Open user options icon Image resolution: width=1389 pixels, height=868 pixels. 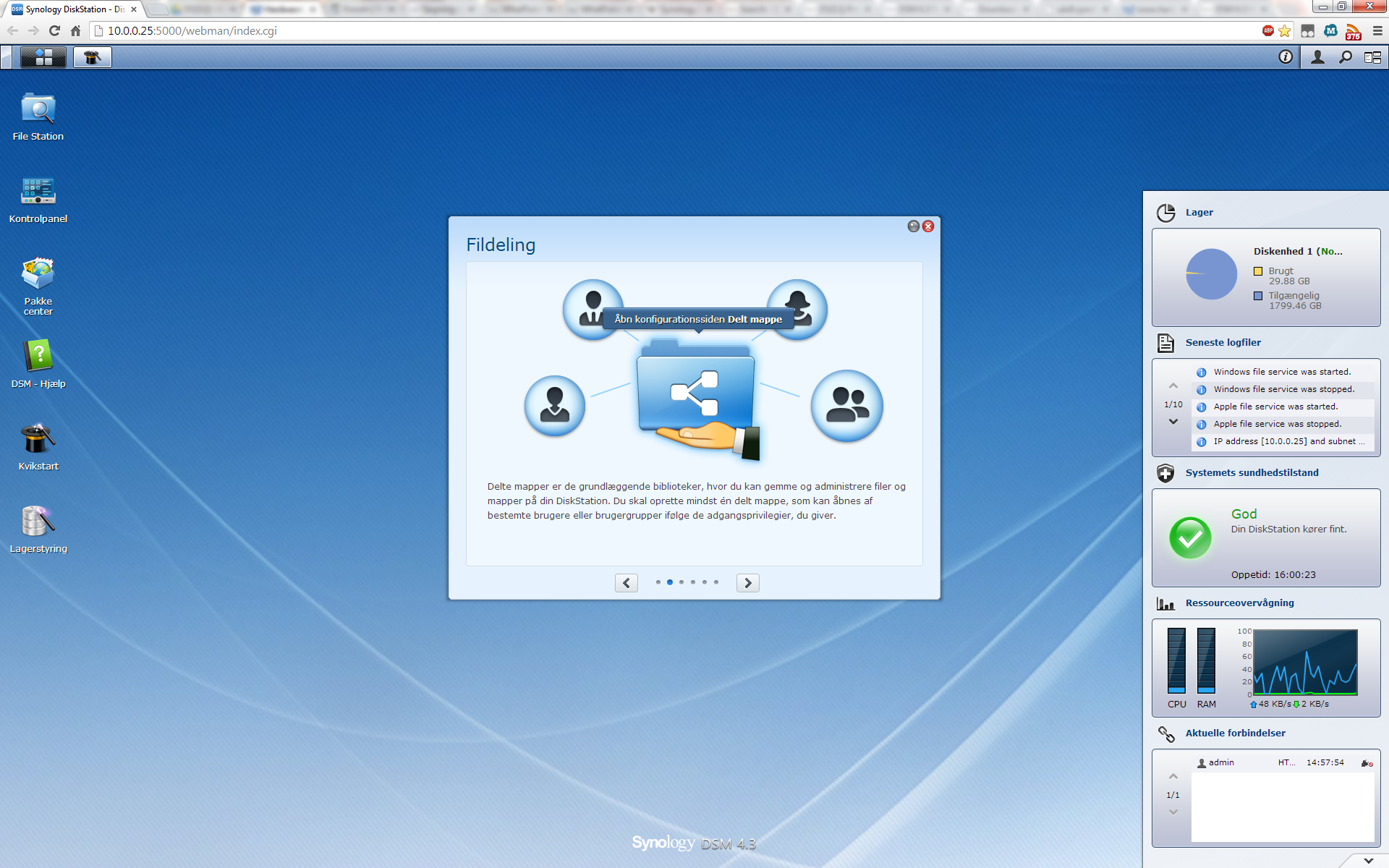tap(1318, 57)
